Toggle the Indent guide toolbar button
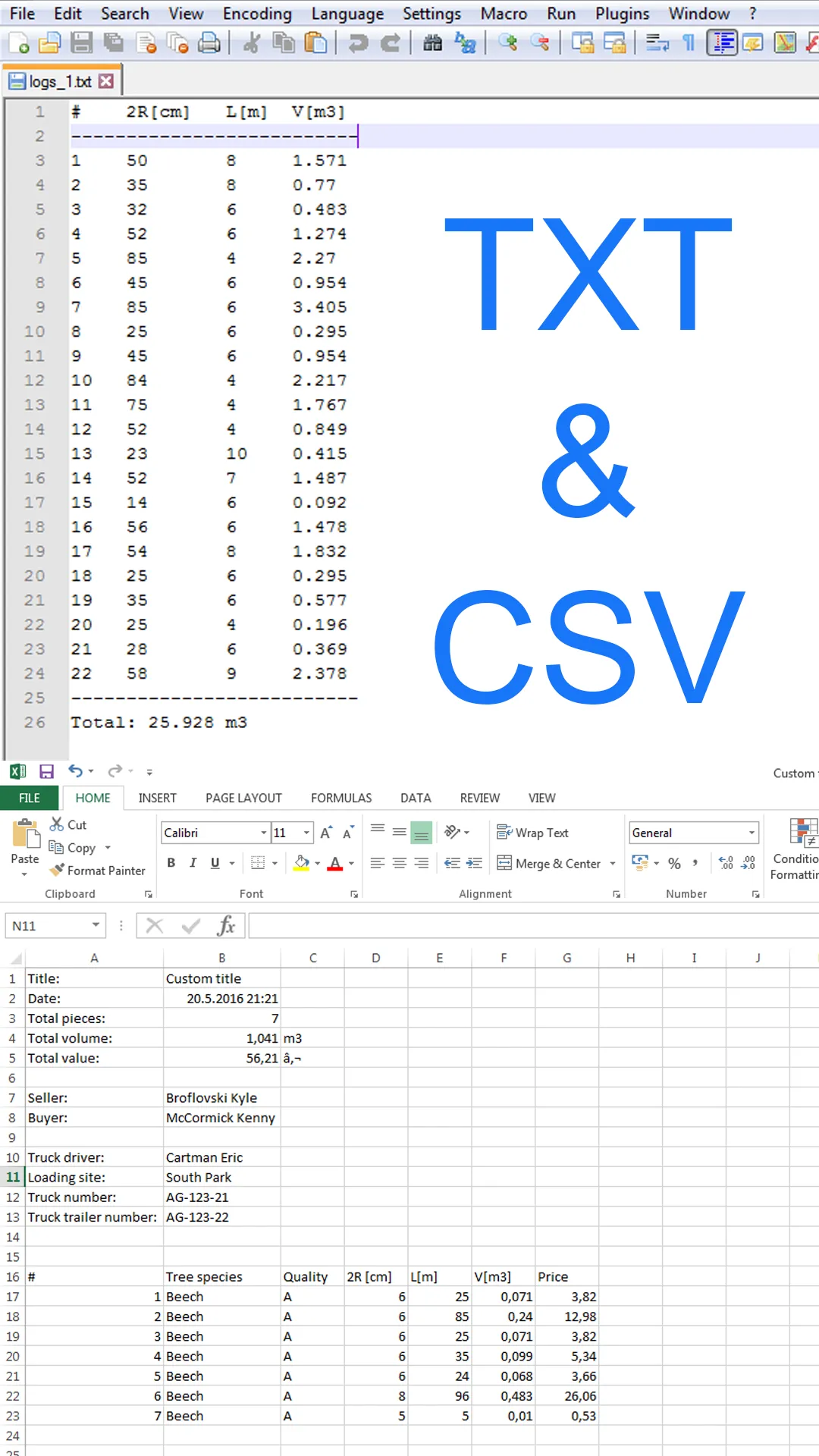The width and height of the screenshot is (819, 1456). (722, 43)
